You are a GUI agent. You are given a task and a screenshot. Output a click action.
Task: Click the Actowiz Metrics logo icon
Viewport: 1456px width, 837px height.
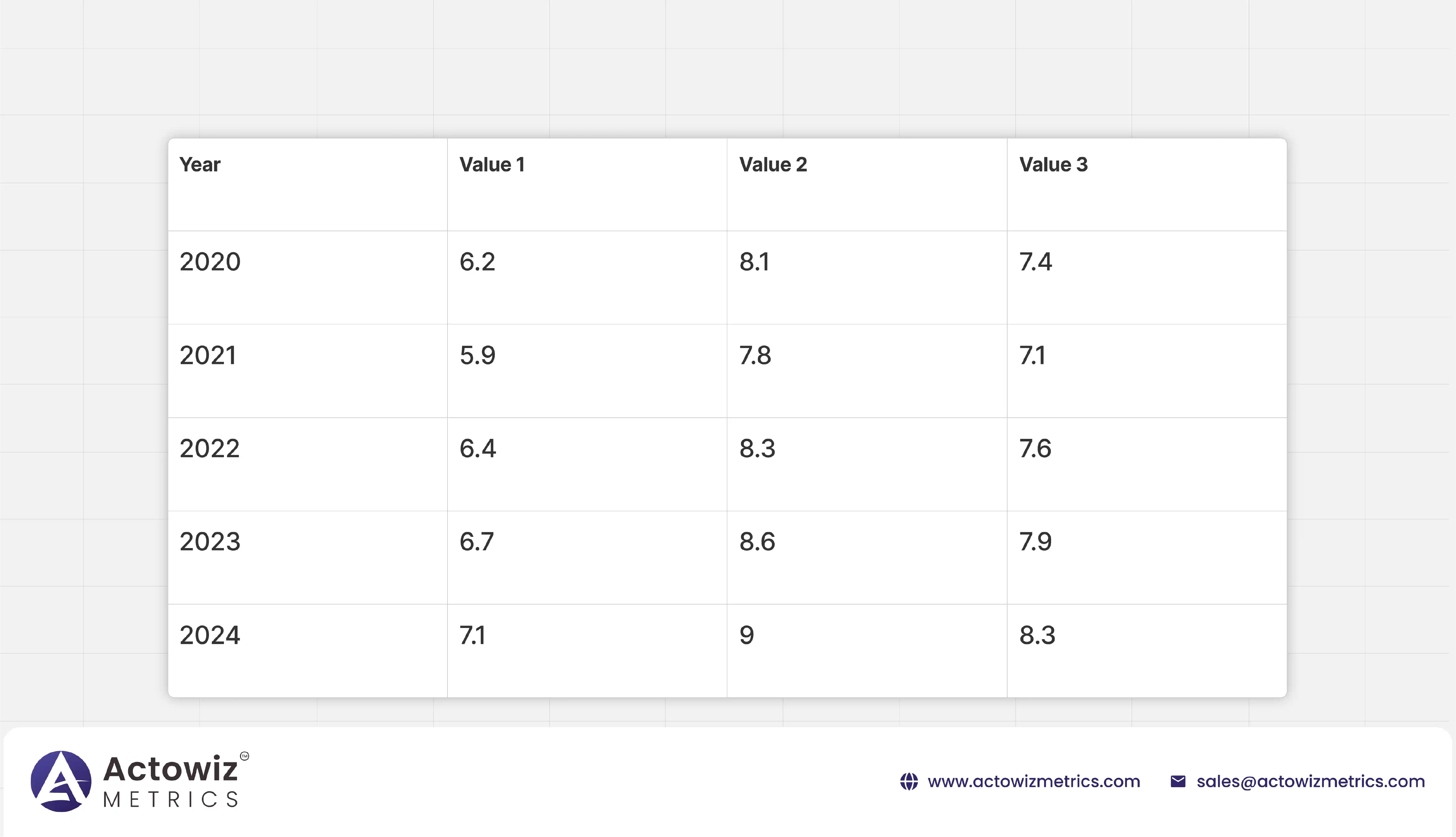(x=61, y=781)
